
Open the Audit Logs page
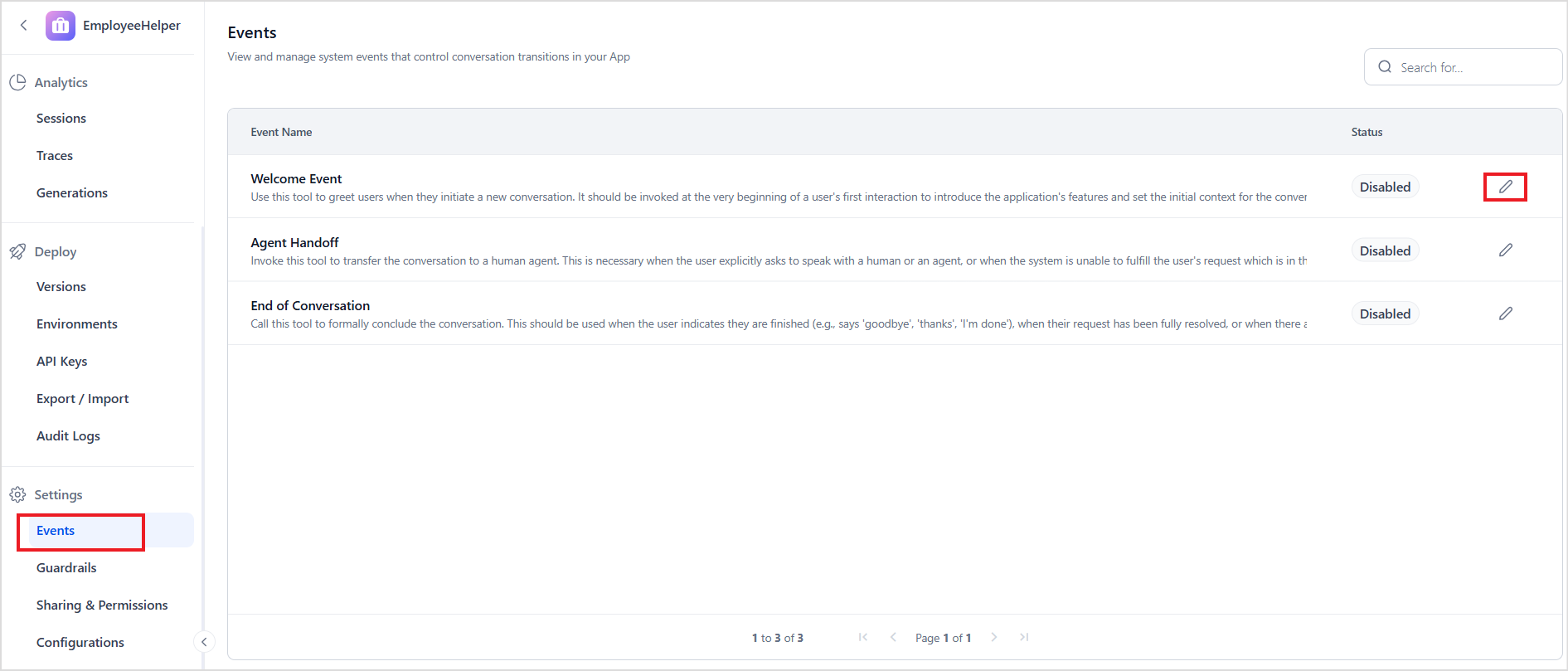click(x=68, y=436)
